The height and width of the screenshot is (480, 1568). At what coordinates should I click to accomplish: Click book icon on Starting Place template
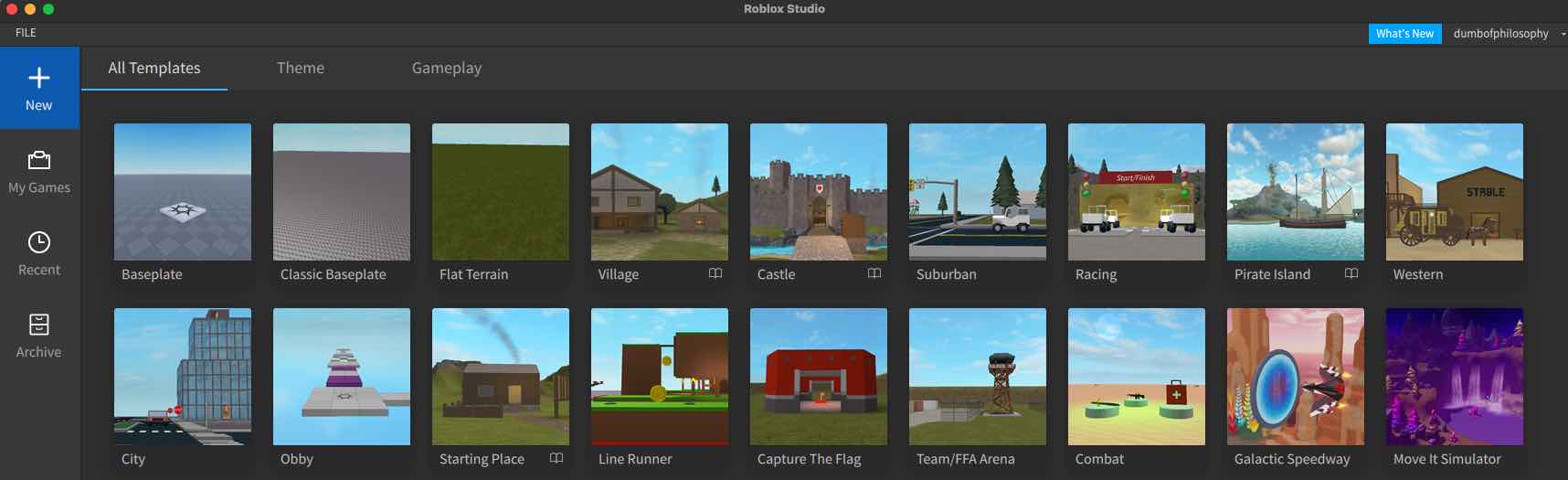[556, 458]
